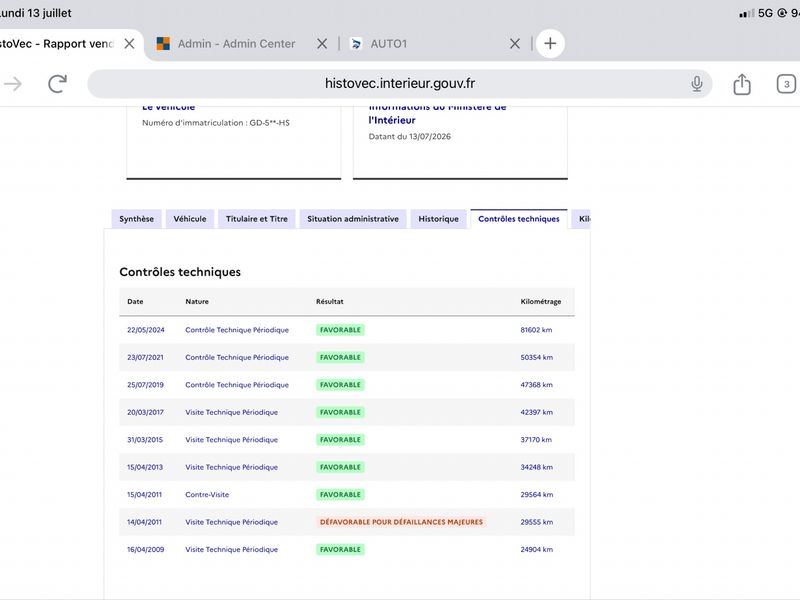Screen dimensions: 800x600
Task: Open the partially visible Kilométrage tab
Action: tap(581, 219)
